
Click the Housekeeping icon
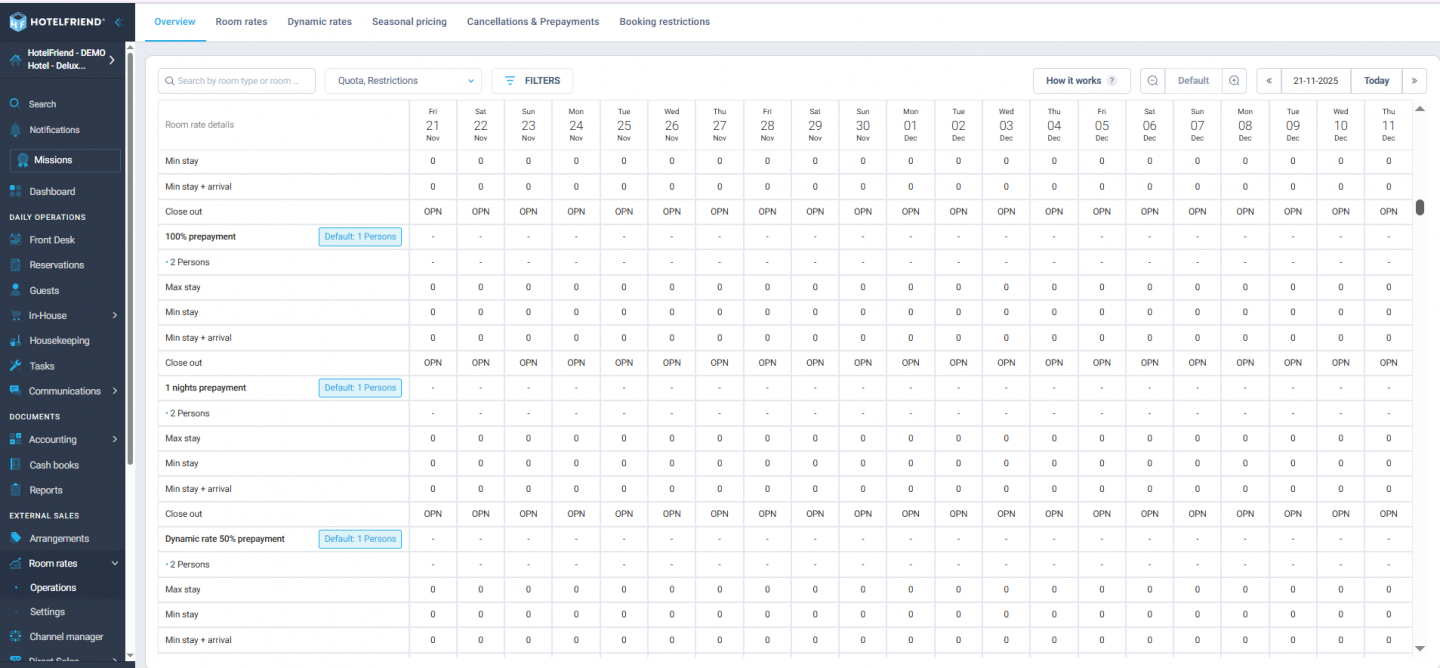point(15,340)
